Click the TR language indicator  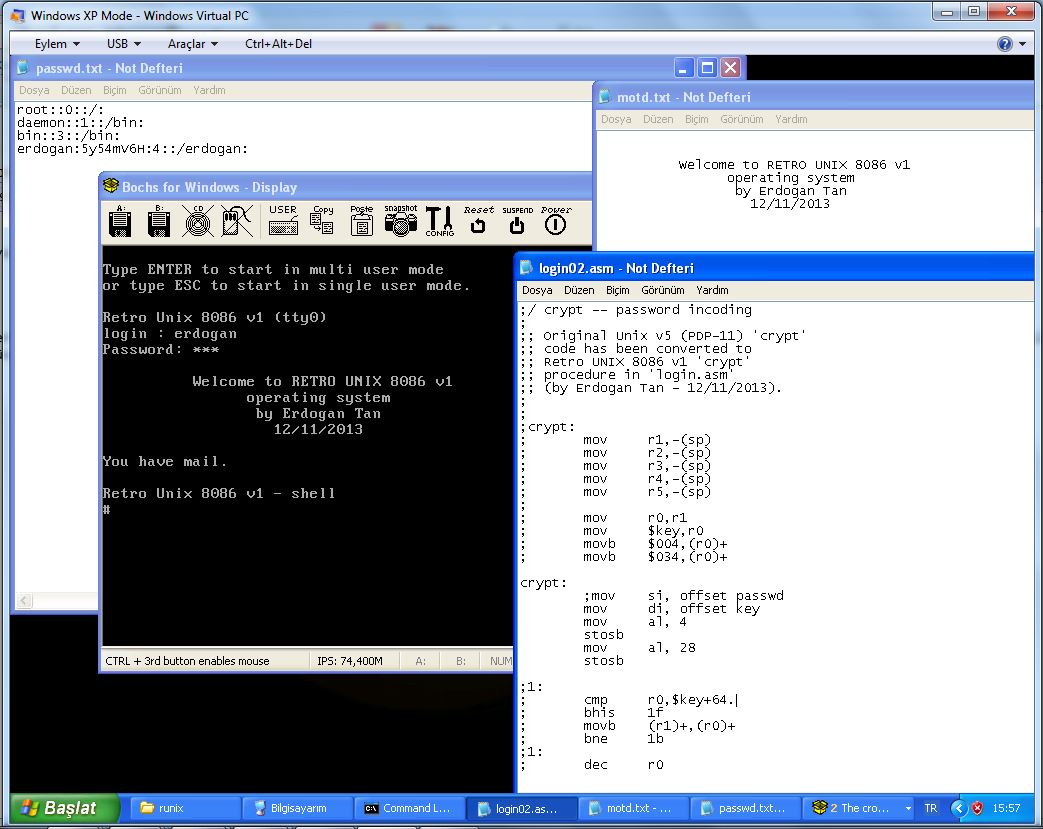pos(931,808)
